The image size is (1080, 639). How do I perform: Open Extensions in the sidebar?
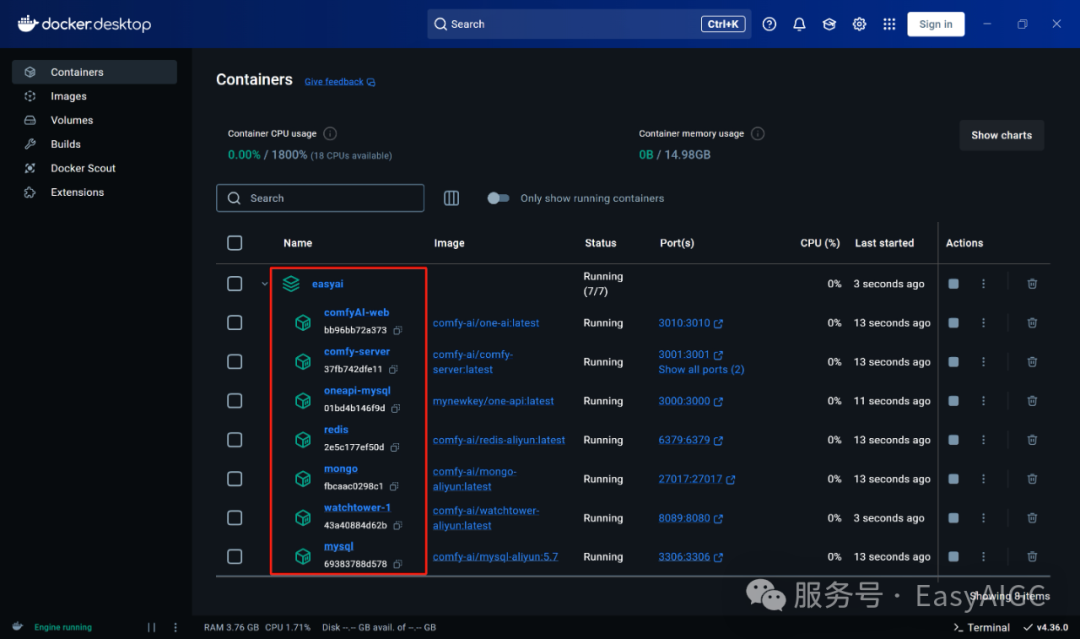click(94, 192)
